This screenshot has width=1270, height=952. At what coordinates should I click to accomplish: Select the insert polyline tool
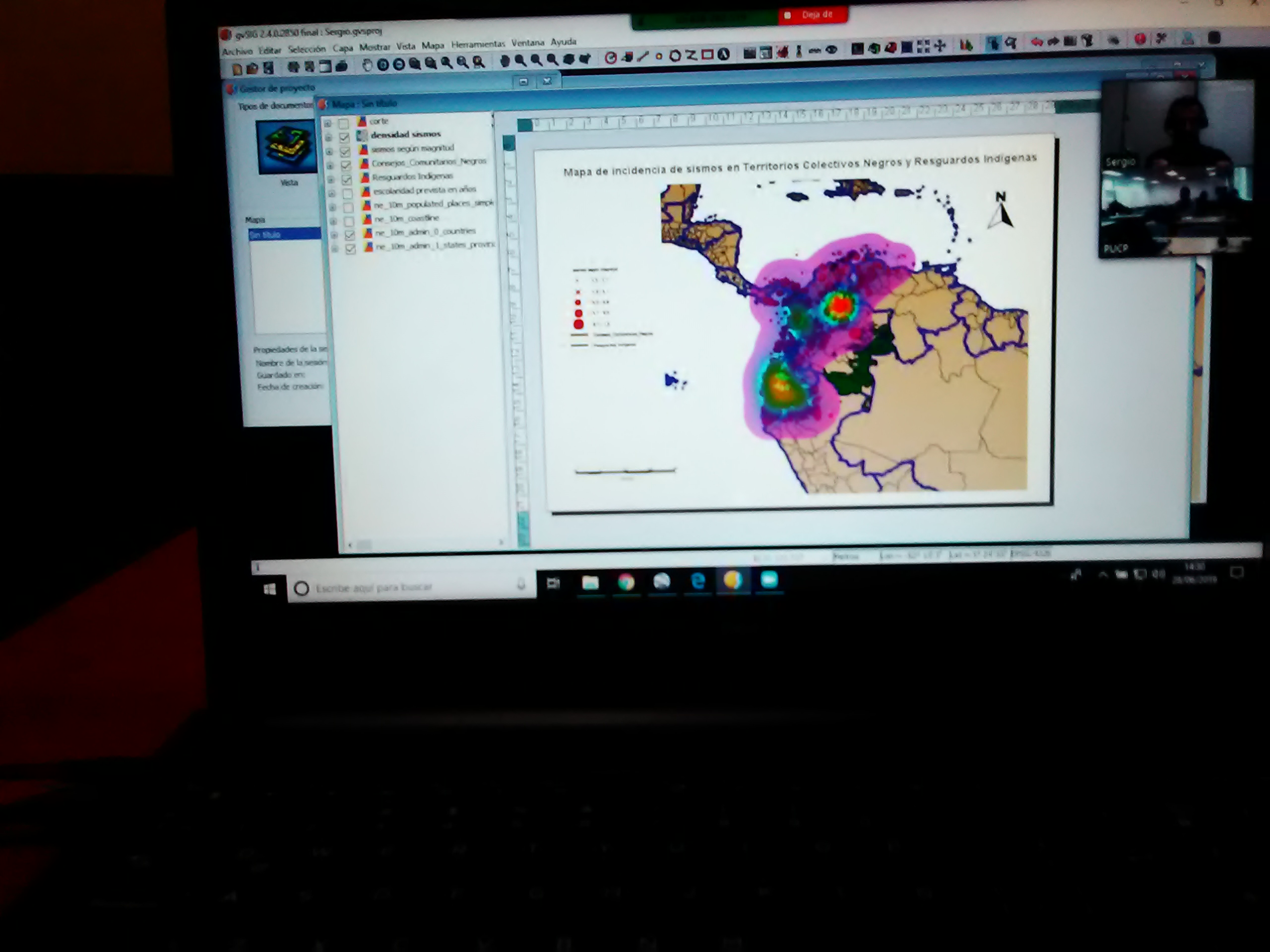click(691, 56)
